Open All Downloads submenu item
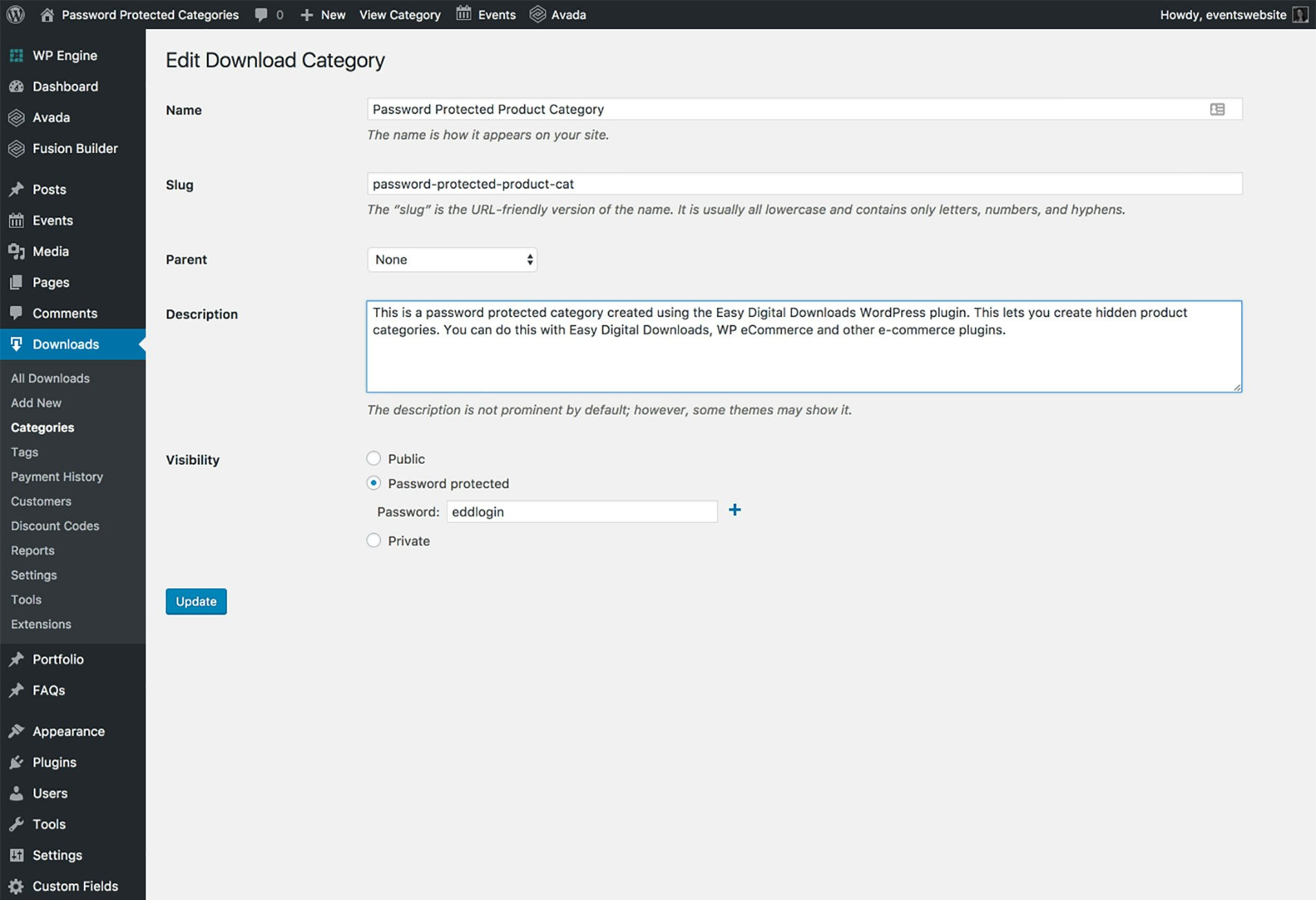 (50, 378)
